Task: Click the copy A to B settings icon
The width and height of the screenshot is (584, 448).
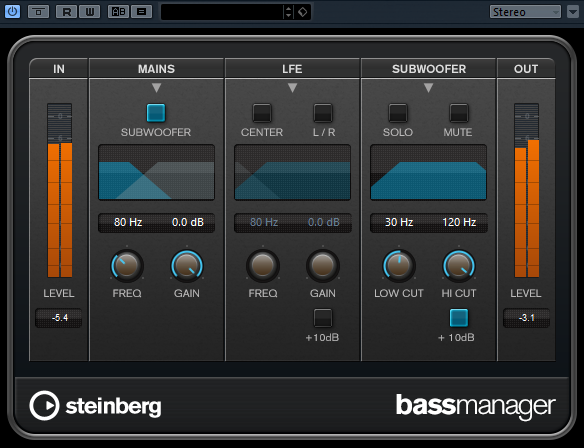Action: coord(142,12)
